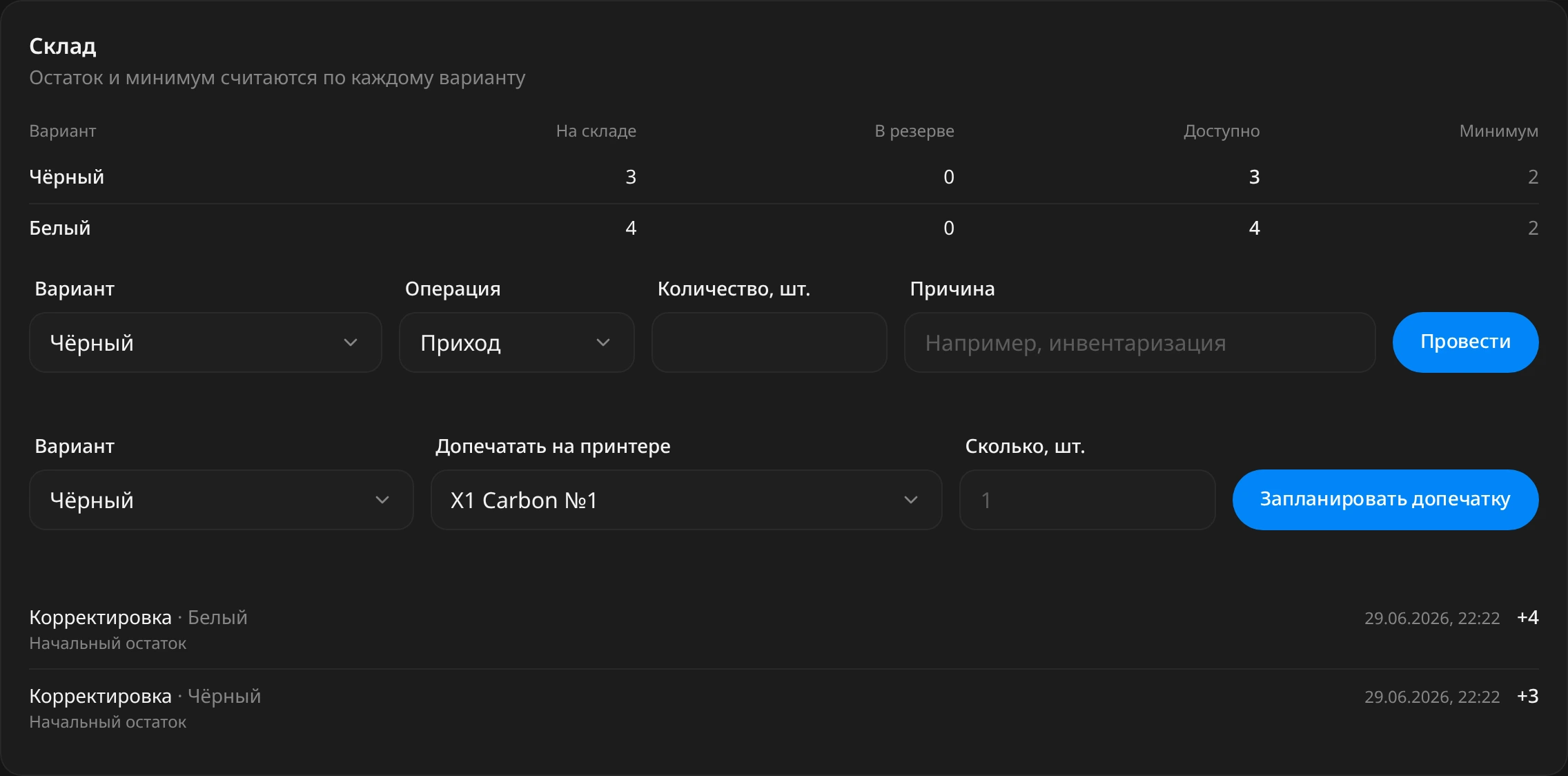Click the Сколько, шт. input field

click(x=1087, y=500)
